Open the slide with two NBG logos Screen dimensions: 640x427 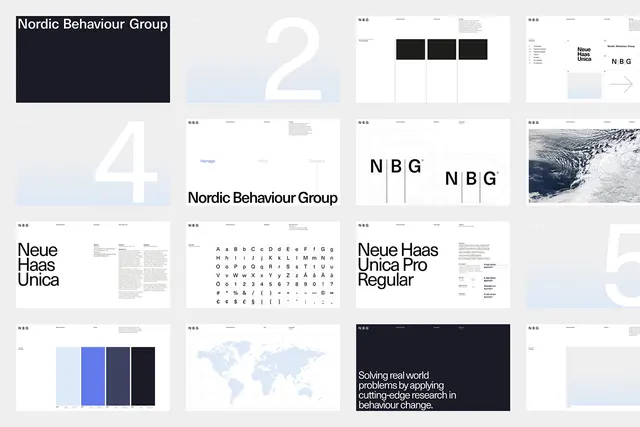[433, 162]
